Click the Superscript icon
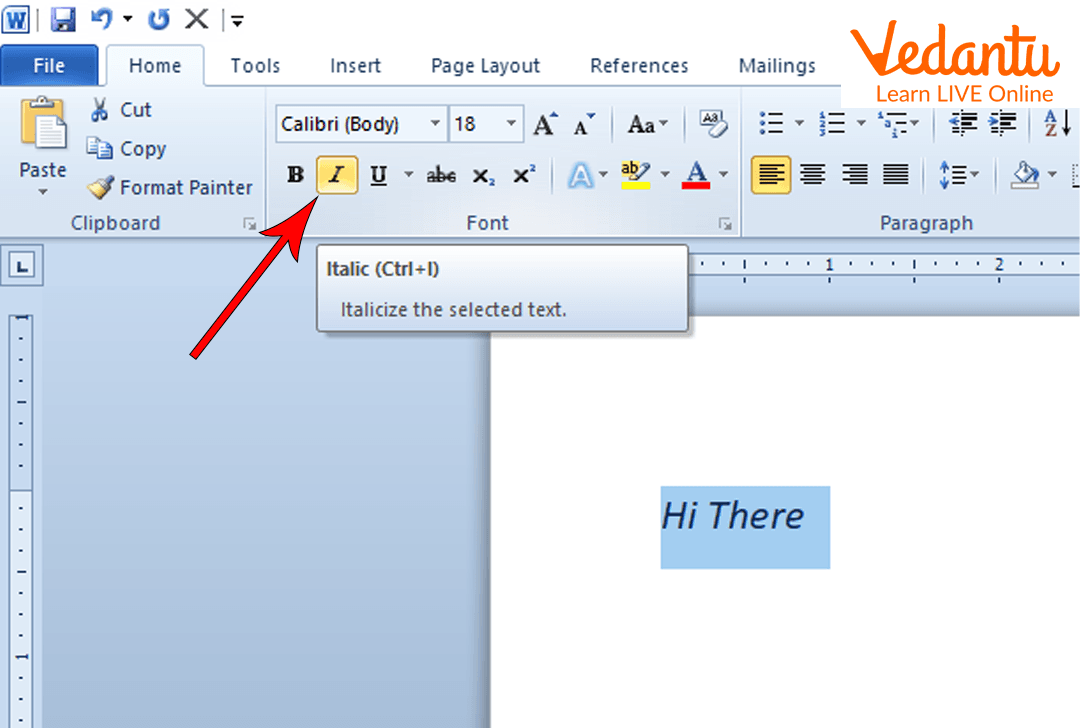 point(524,176)
